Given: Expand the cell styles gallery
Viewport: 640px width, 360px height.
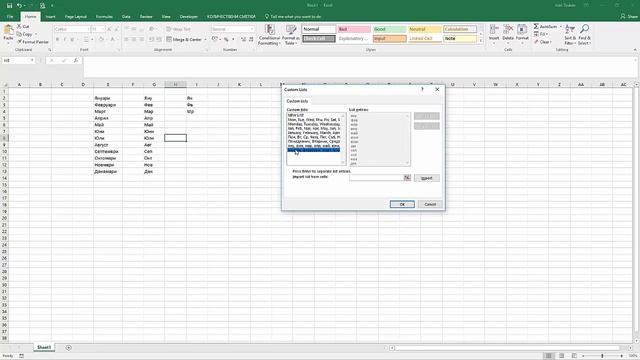Looking at the screenshot, I should (480, 41).
